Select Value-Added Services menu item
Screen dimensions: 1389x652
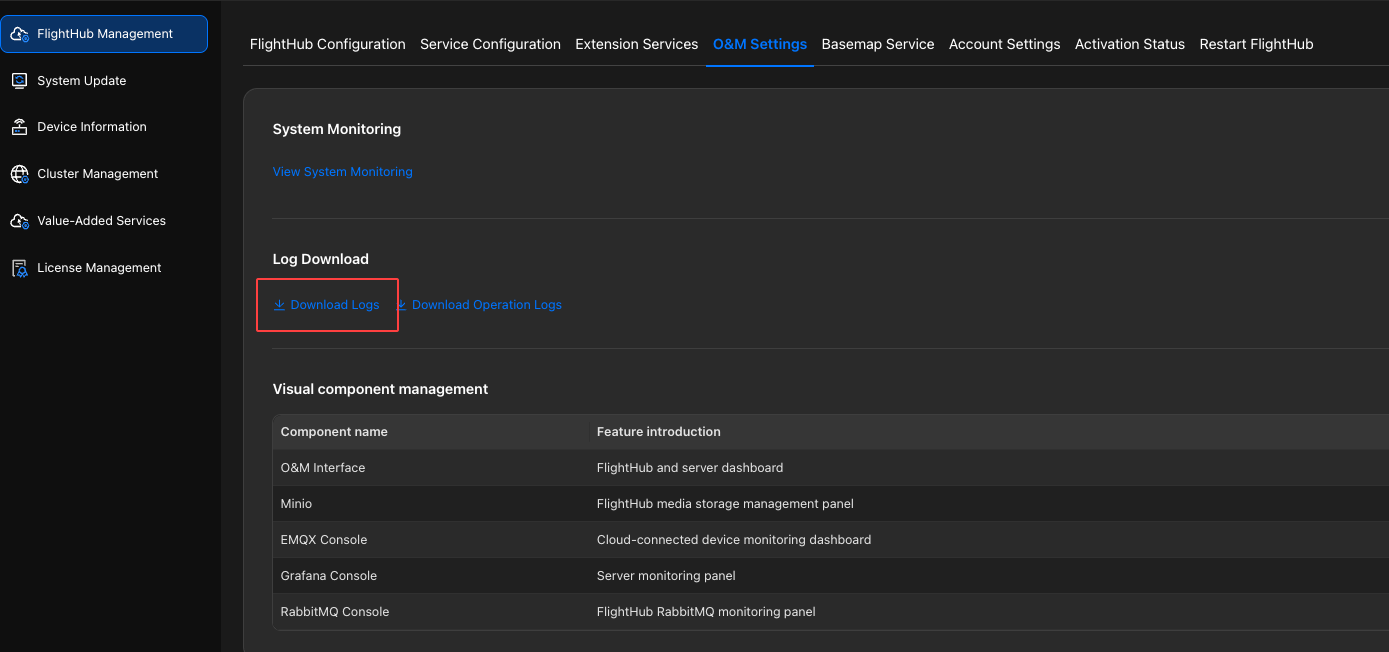tap(102, 221)
